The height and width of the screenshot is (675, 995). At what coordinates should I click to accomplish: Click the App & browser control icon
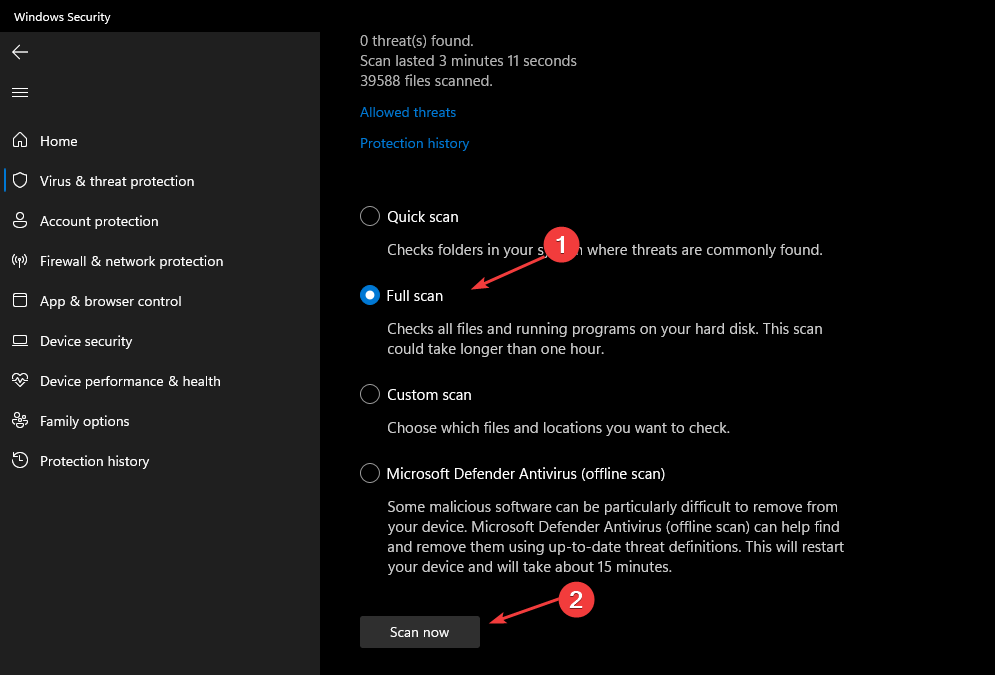coord(20,301)
